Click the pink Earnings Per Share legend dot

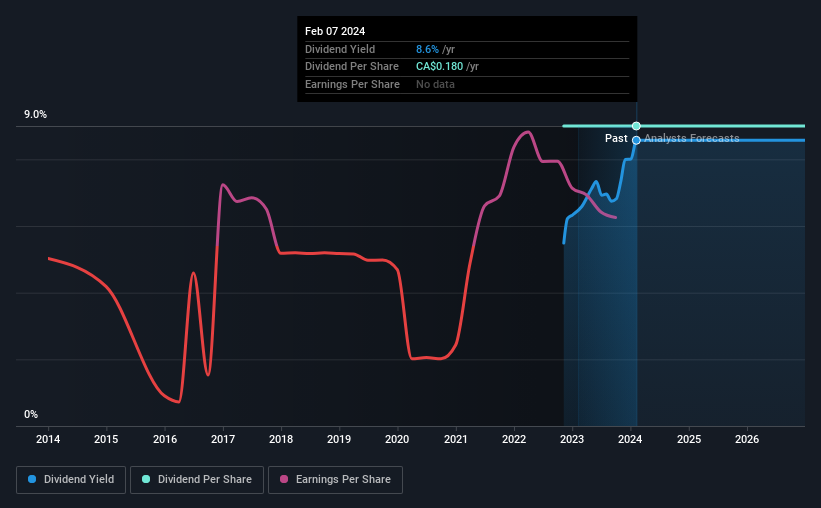pos(284,479)
